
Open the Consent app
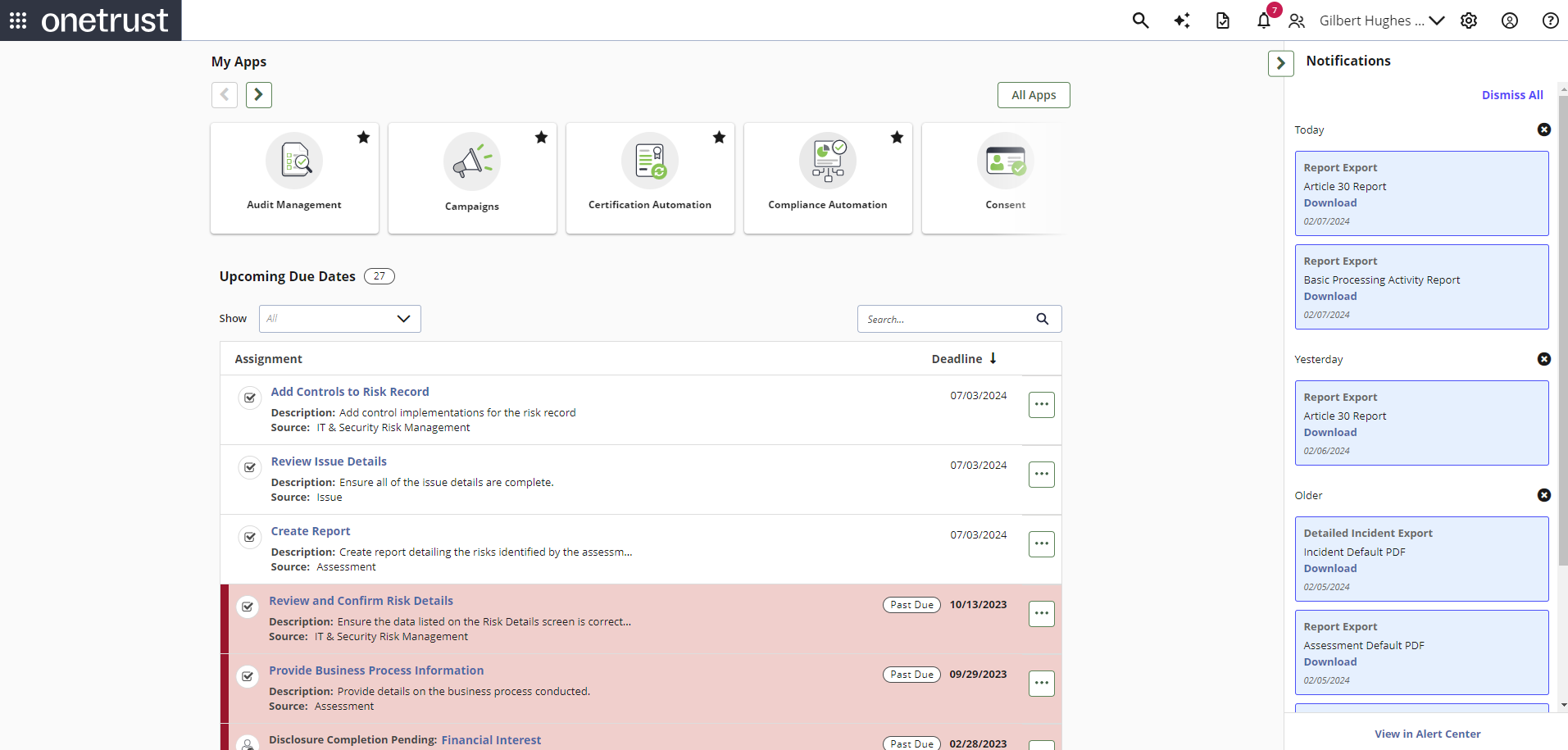[x=1006, y=178]
